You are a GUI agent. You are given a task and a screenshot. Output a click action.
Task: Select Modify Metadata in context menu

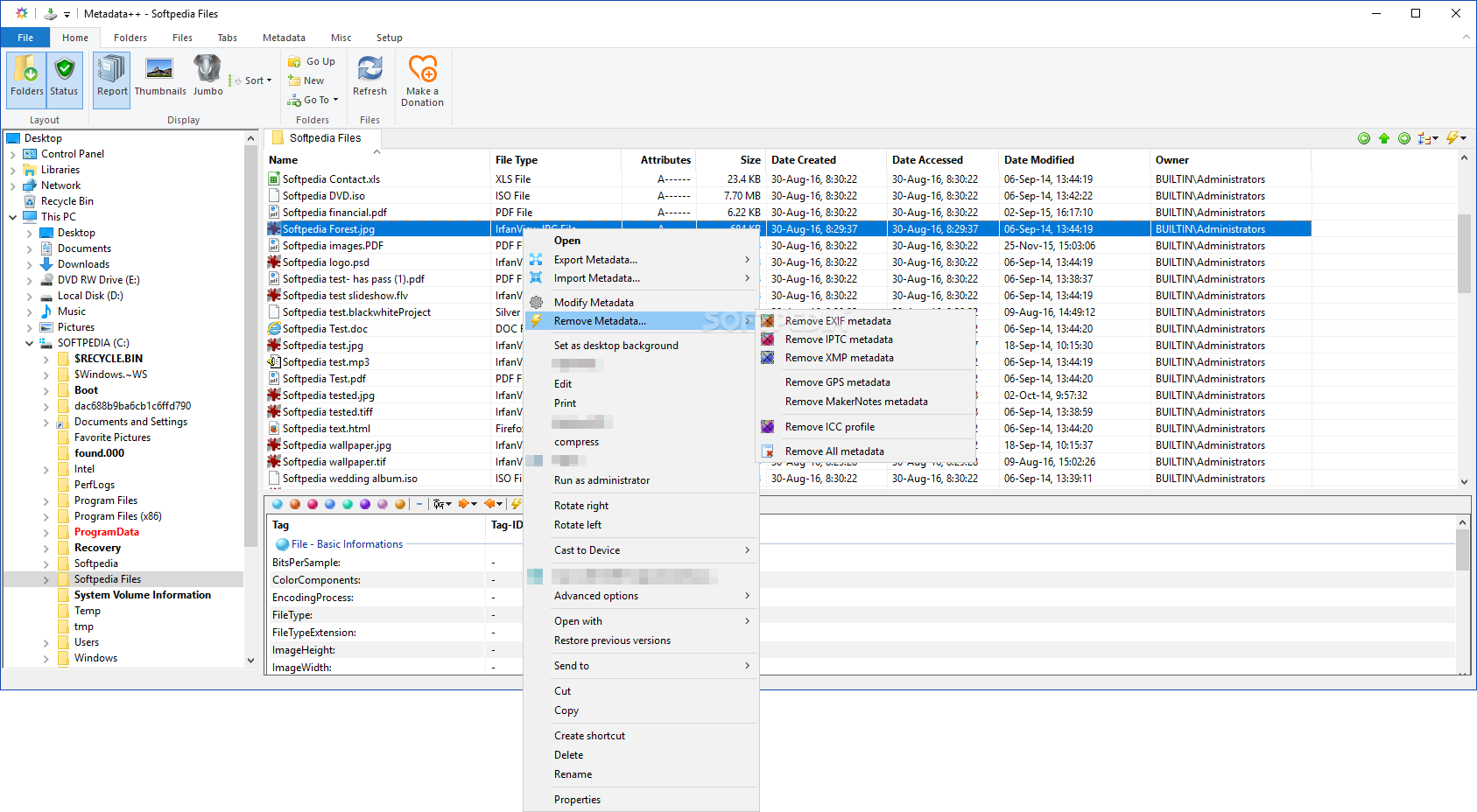coord(640,303)
